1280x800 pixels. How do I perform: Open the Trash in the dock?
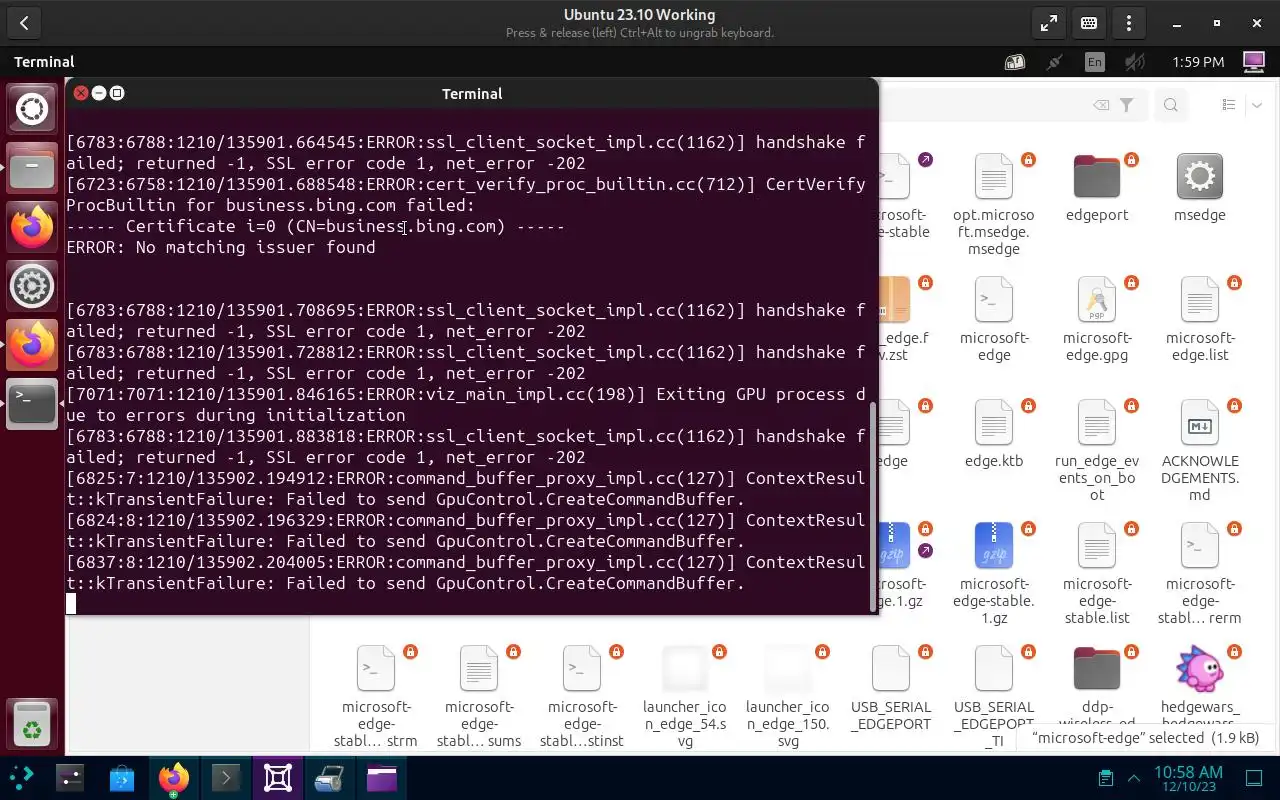pyautogui.click(x=32, y=722)
